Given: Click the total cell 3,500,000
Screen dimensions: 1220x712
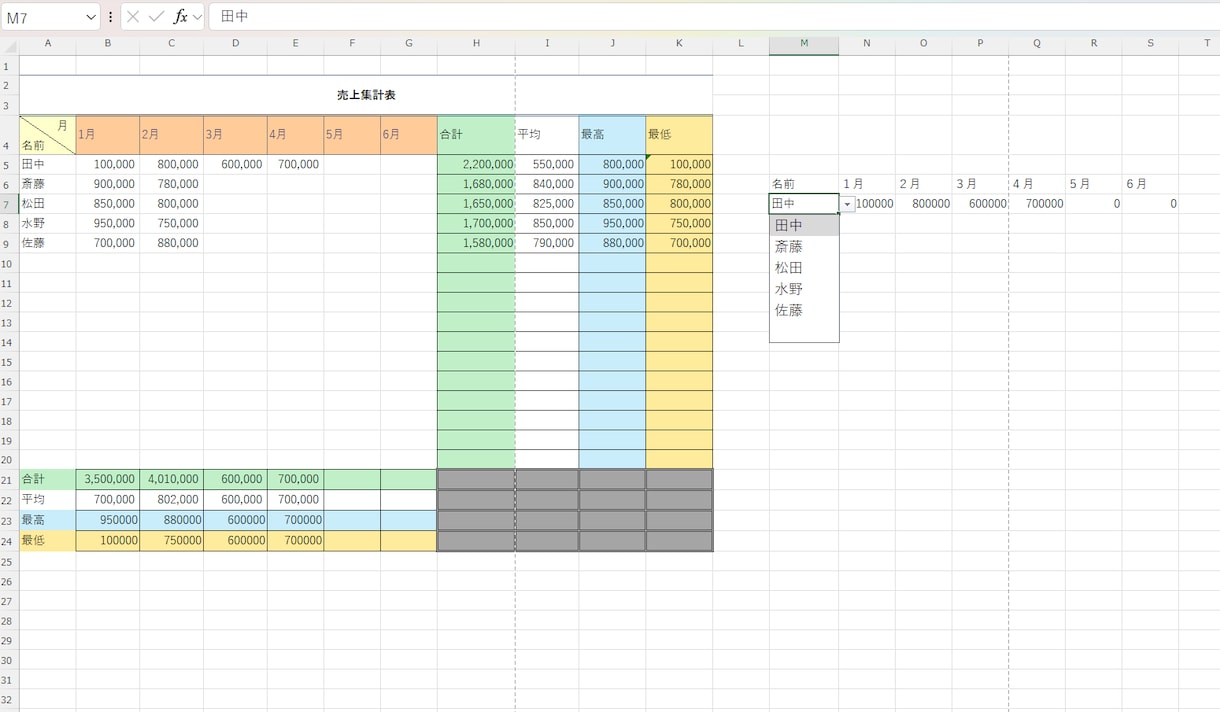Looking at the screenshot, I should 108,480.
